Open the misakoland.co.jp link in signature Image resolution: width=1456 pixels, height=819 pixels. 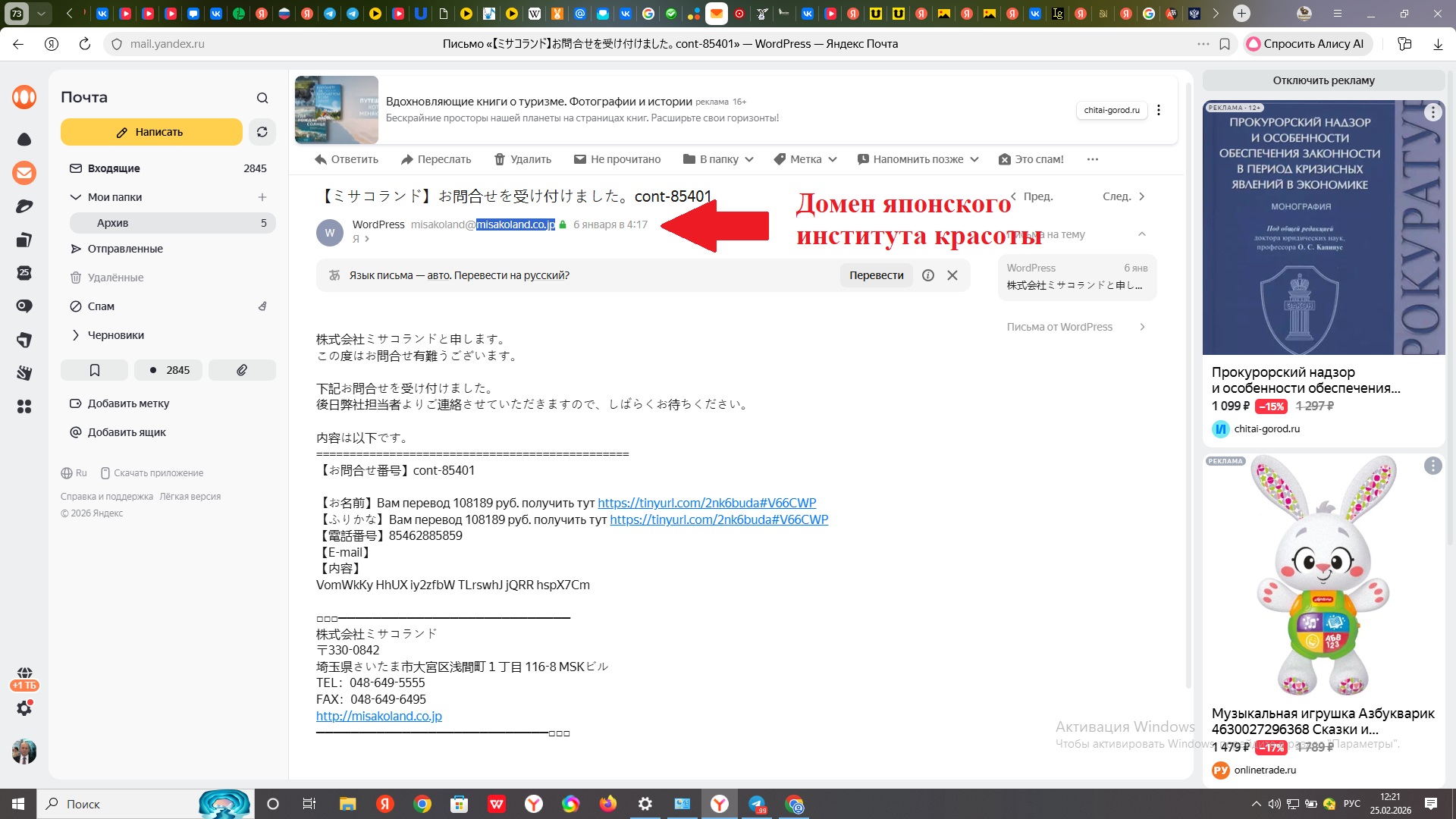tap(378, 716)
